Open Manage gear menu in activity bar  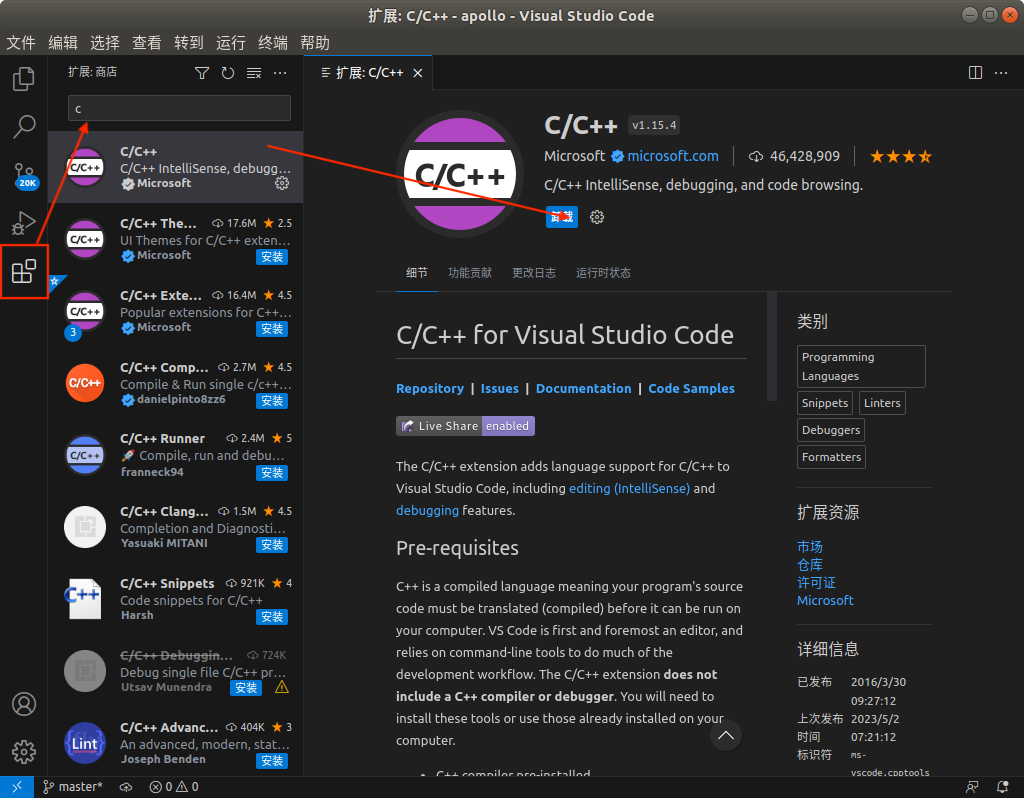[x=24, y=751]
